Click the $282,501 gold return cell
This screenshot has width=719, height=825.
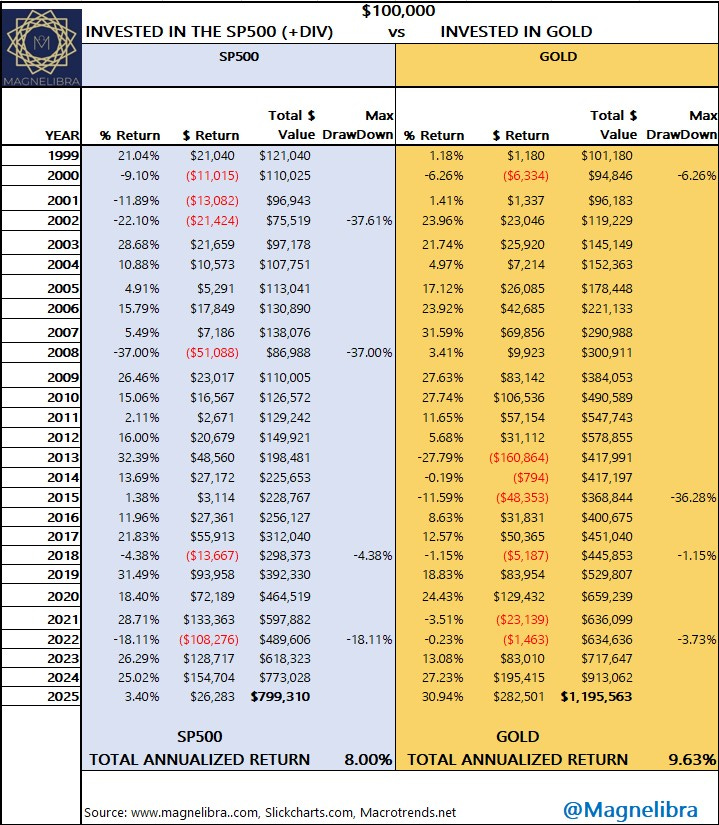519,697
